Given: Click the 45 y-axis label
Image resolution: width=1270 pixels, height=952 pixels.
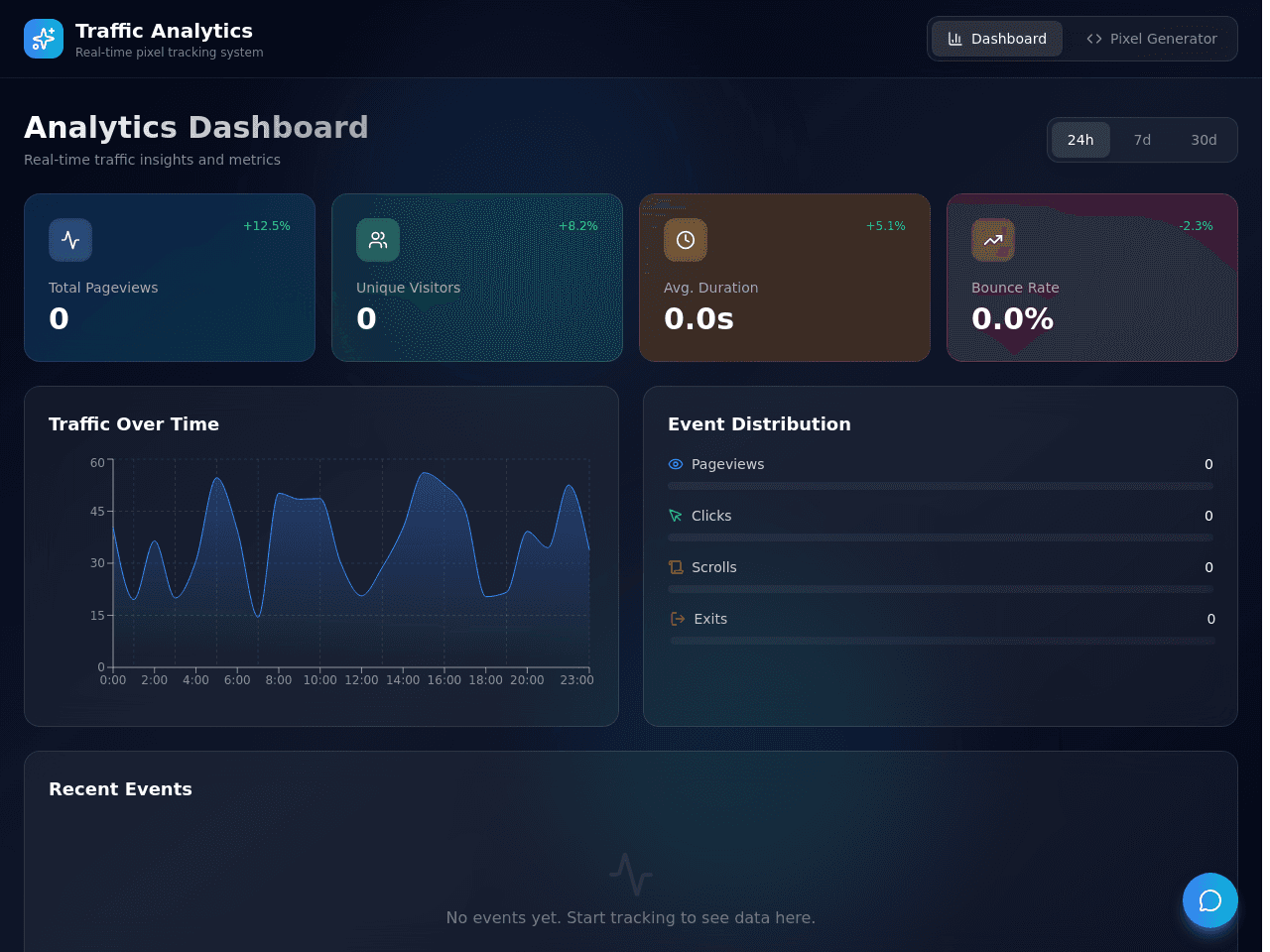Looking at the screenshot, I should 97,512.
